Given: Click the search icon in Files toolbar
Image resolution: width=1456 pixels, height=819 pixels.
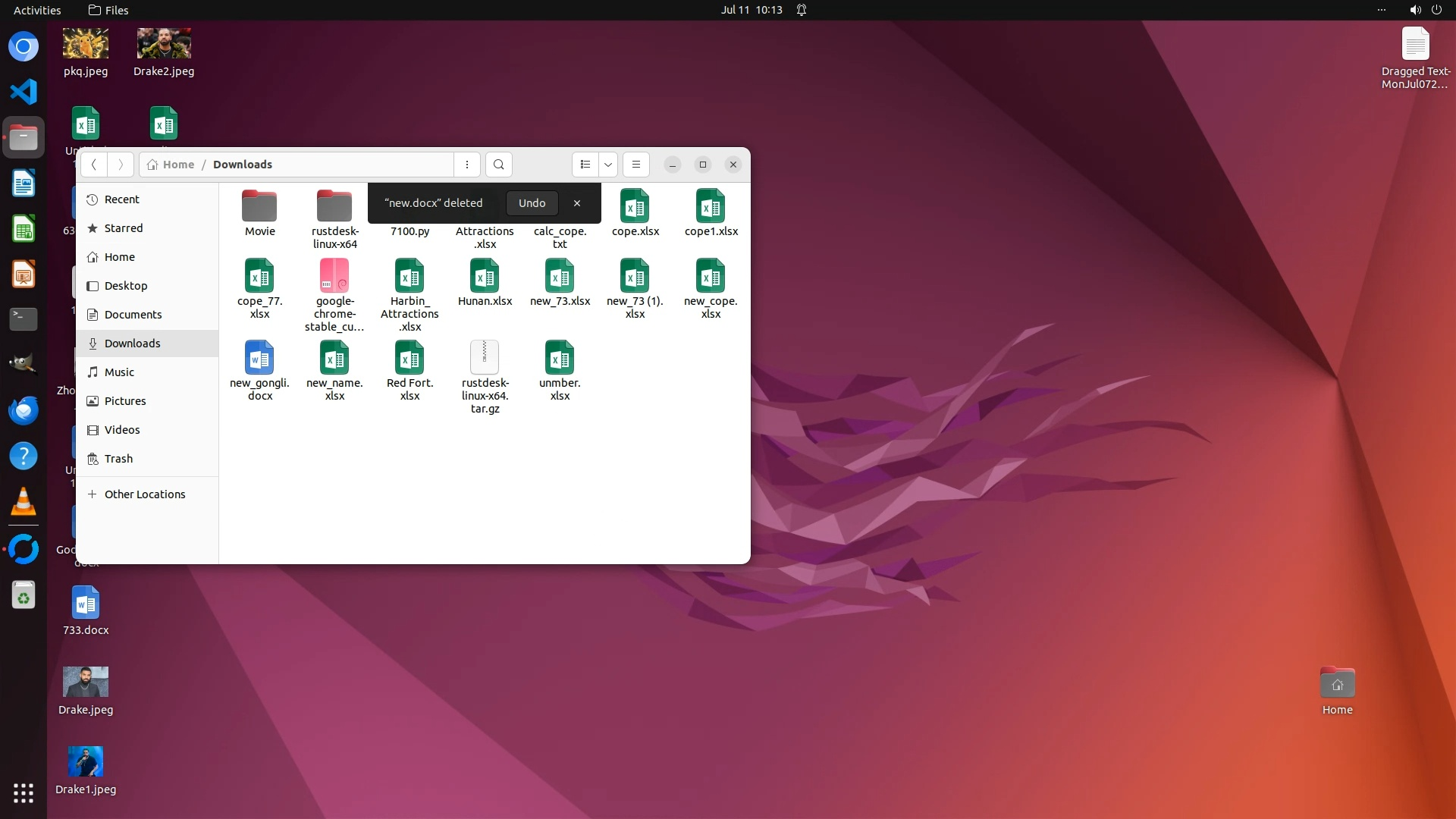Looking at the screenshot, I should click(498, 165).
